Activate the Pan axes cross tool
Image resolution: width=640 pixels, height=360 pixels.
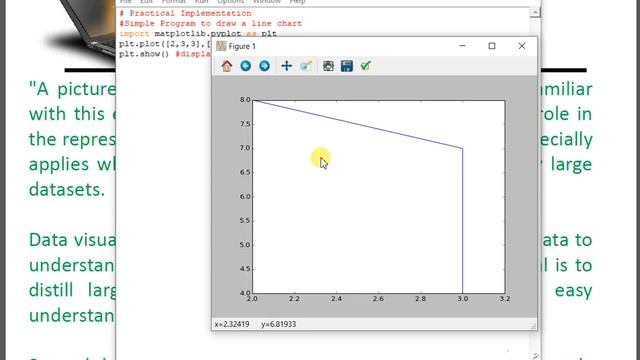point(287,66)
